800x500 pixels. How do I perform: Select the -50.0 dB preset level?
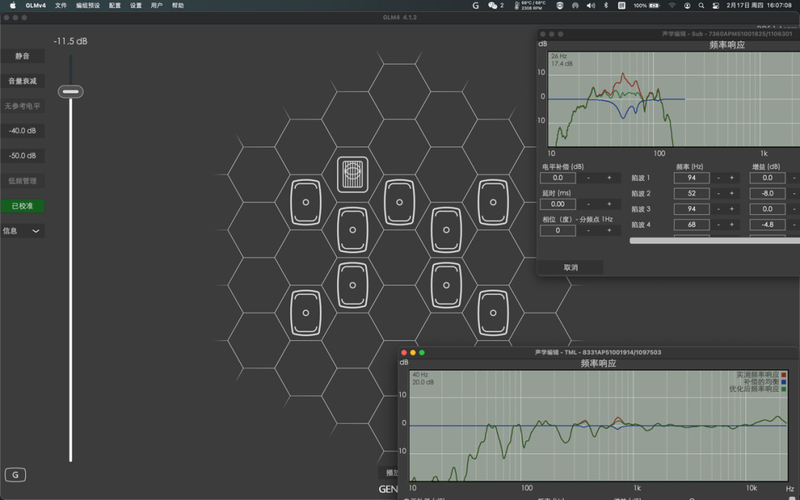(x=22, y=156)
